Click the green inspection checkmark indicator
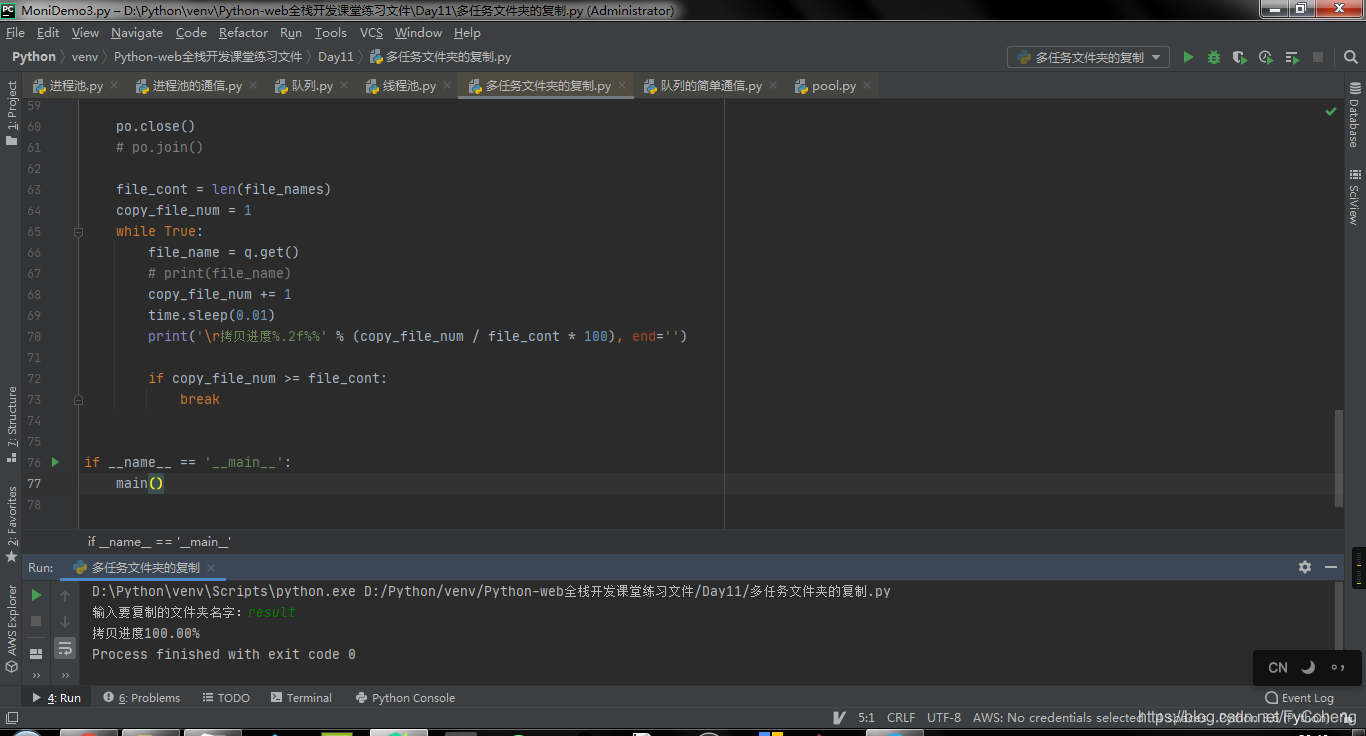 coord(1331,111)
